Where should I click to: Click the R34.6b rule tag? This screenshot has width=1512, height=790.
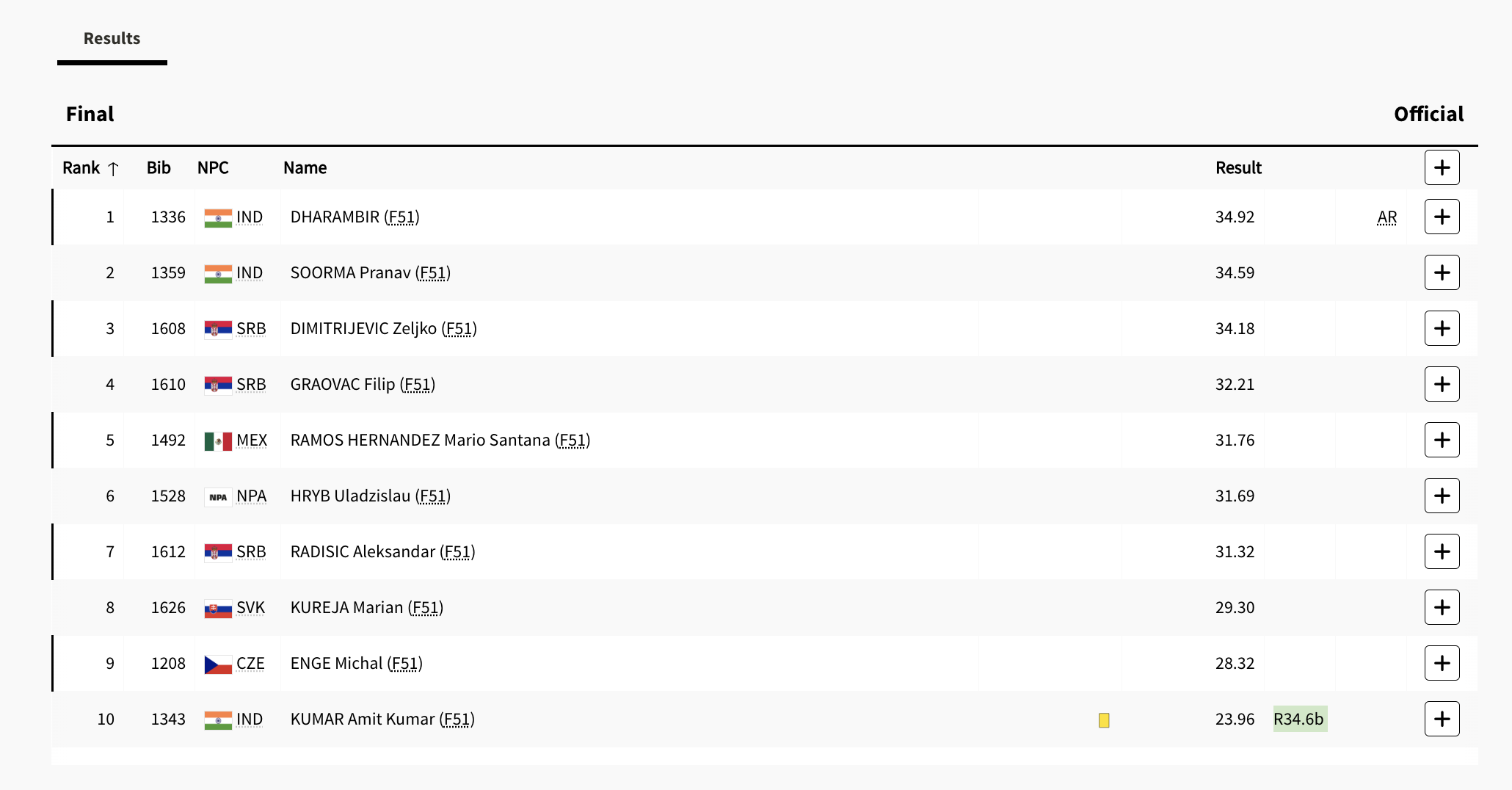(1298, 720)
